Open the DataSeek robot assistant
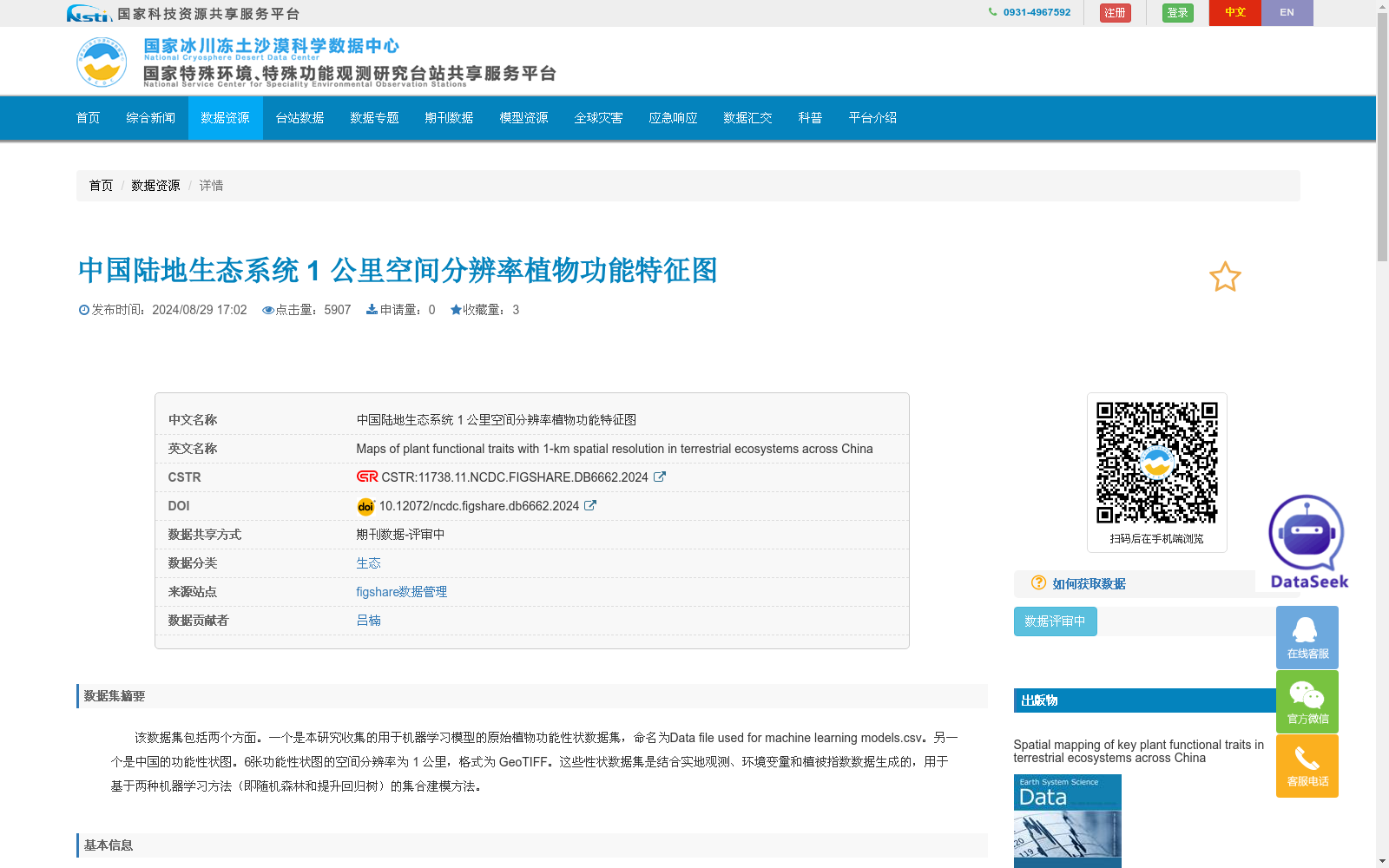 pyautogui.click(x=1307, y=542)
